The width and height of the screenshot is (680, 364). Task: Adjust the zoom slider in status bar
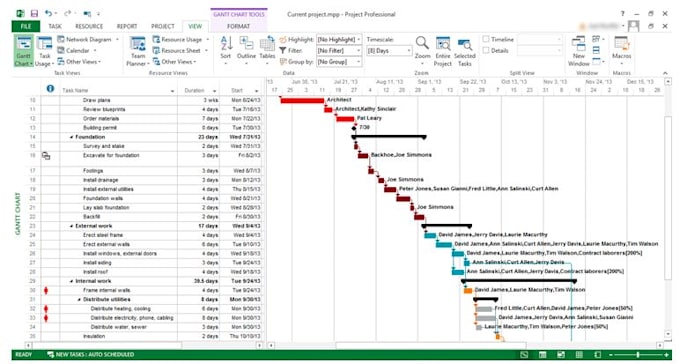[x=638, y=355]
